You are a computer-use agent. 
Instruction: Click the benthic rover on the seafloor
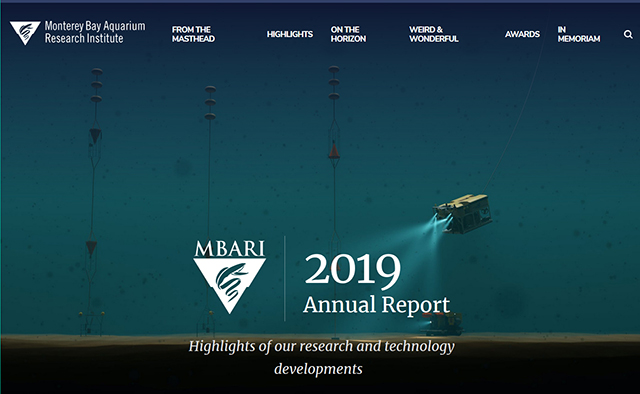pos(442,324)
